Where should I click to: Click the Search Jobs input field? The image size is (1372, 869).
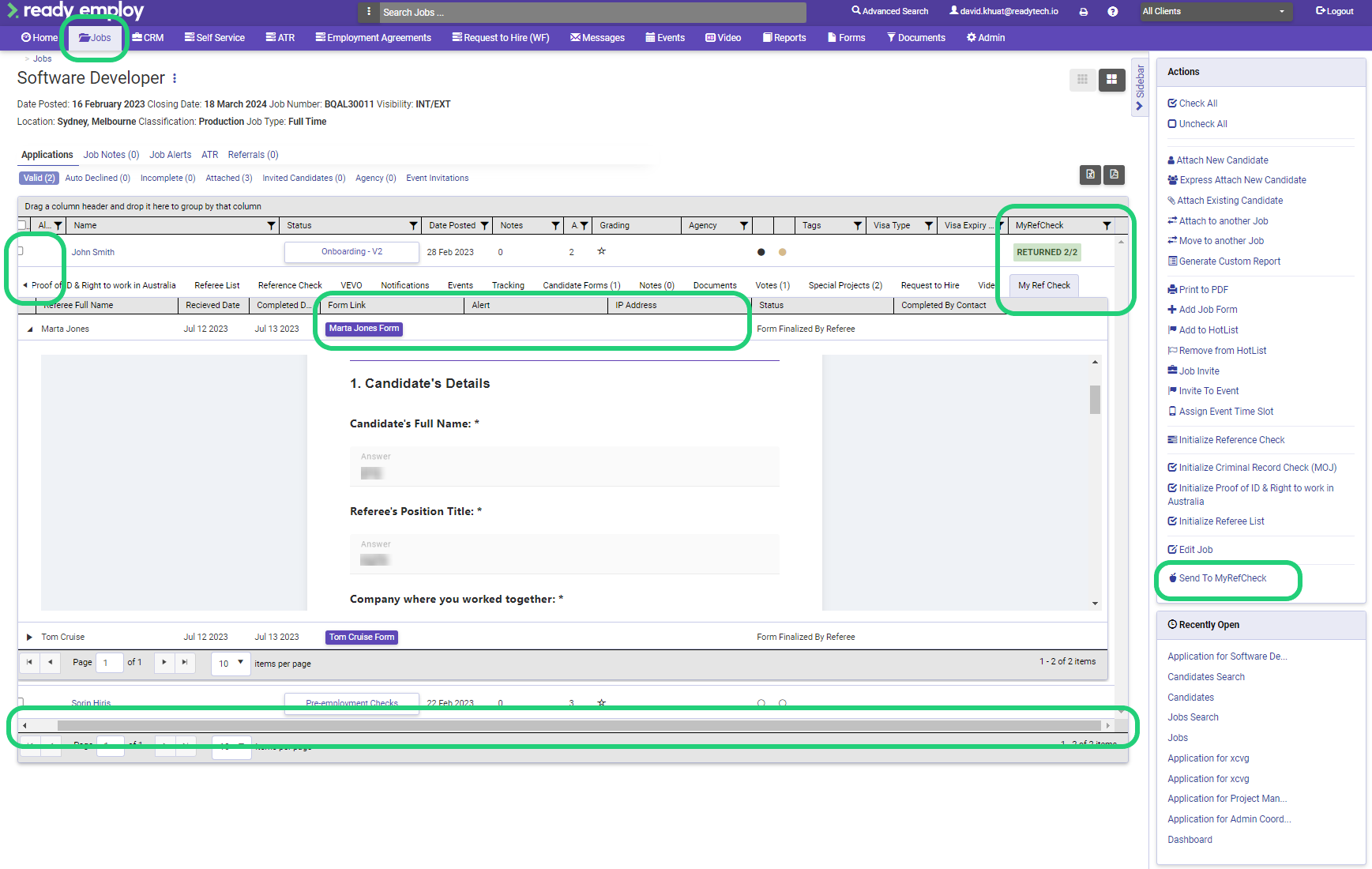pos(592,12)
